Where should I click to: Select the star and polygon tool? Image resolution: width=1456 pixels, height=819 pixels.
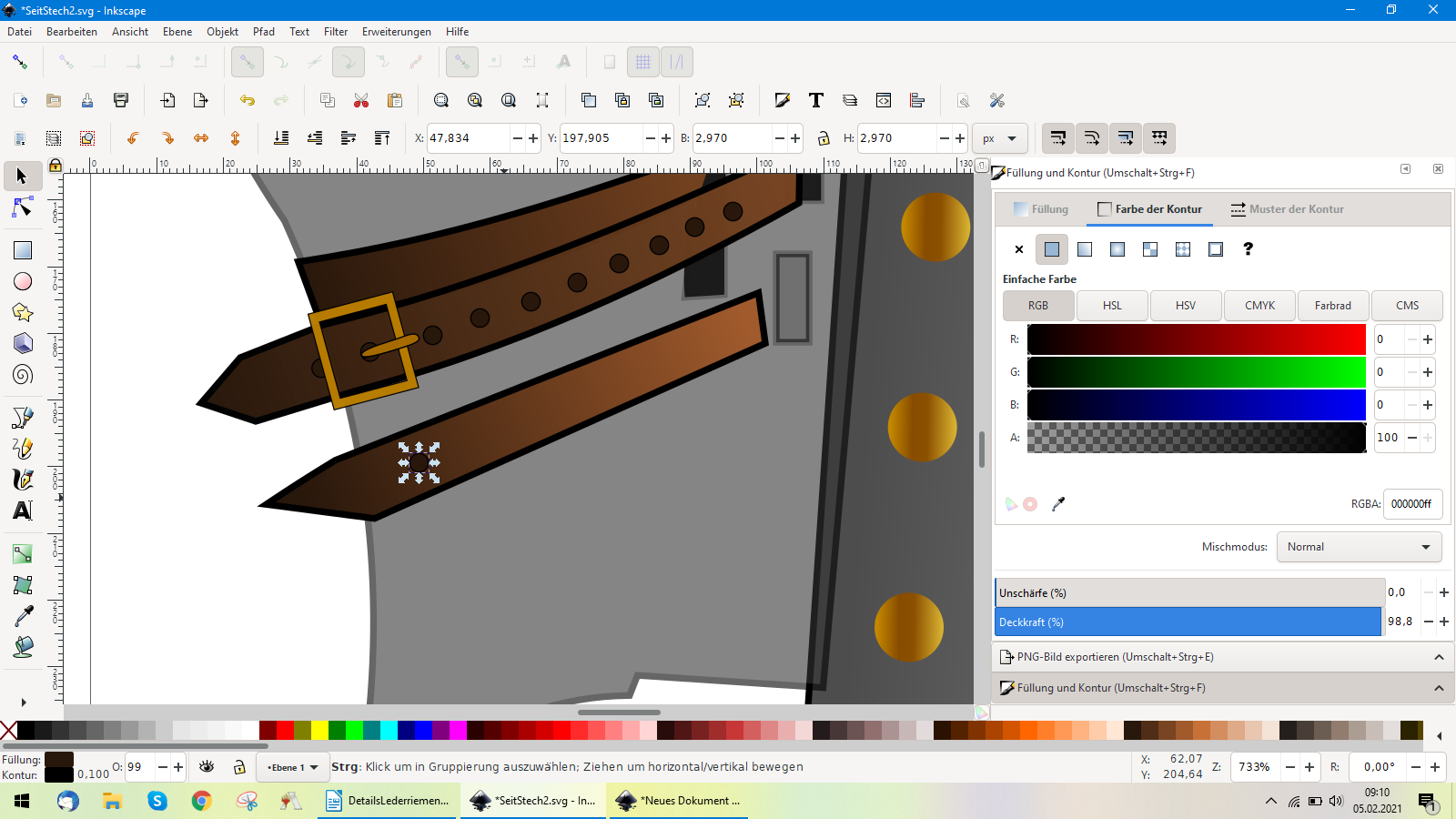pos(23,312)
